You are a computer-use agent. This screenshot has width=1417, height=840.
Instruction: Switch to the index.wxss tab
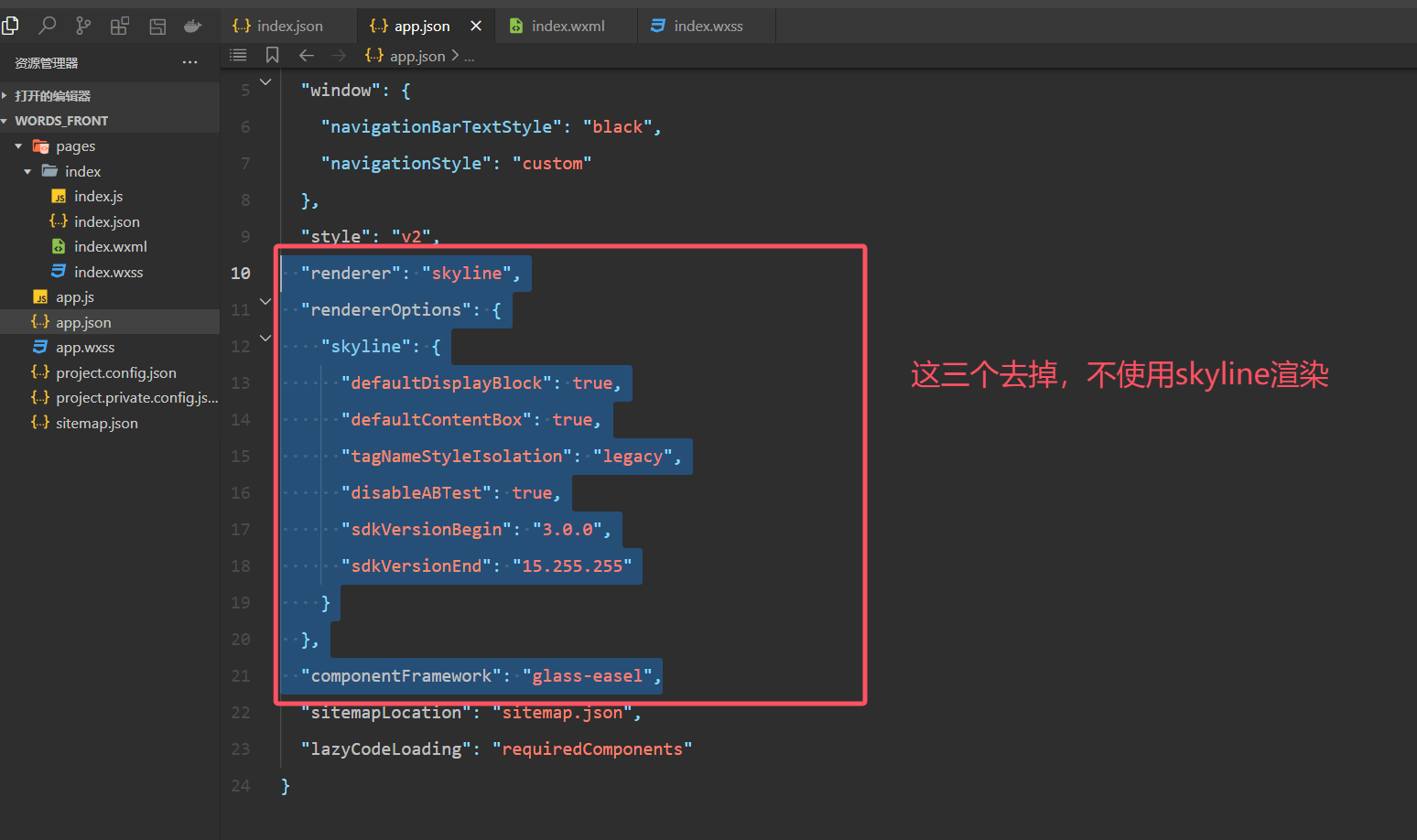pyautogui.click(x=707, y=26)
